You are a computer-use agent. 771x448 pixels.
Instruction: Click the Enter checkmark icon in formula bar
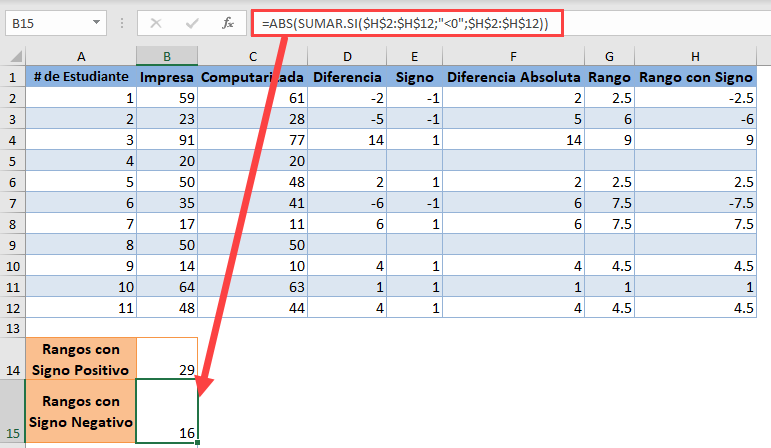(192, 23)
